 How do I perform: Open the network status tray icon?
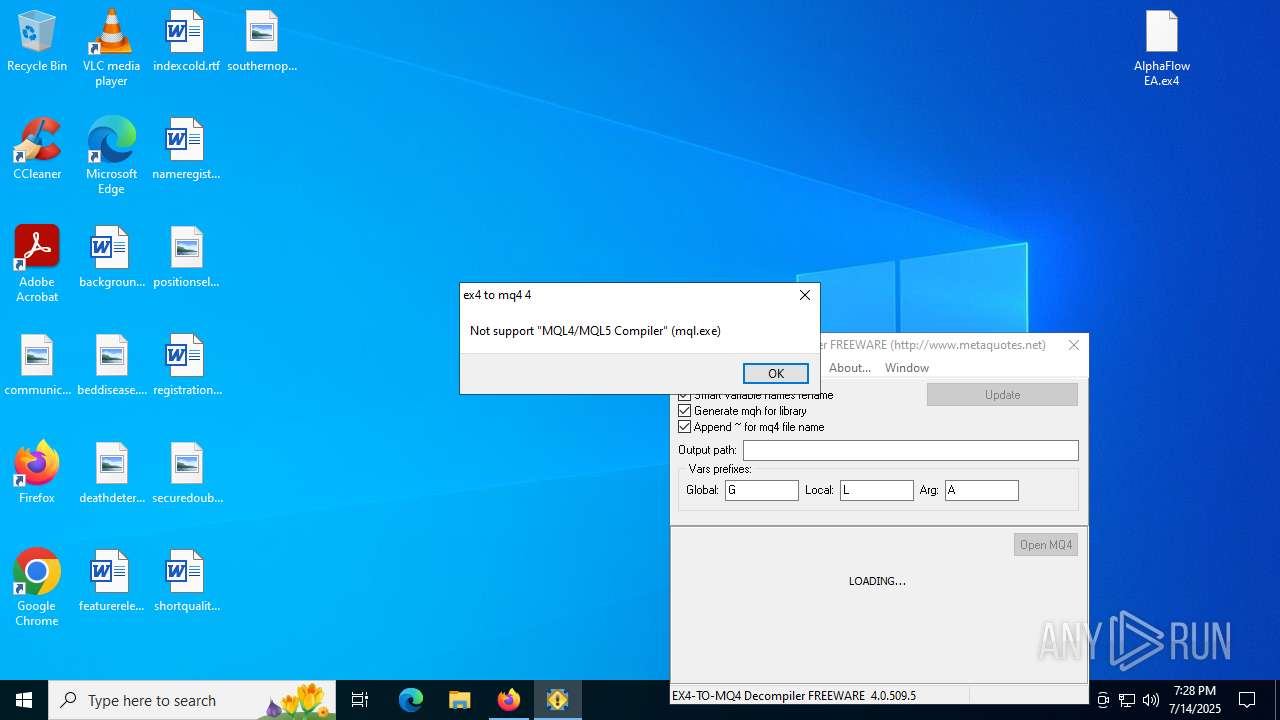coord(1127,700)
